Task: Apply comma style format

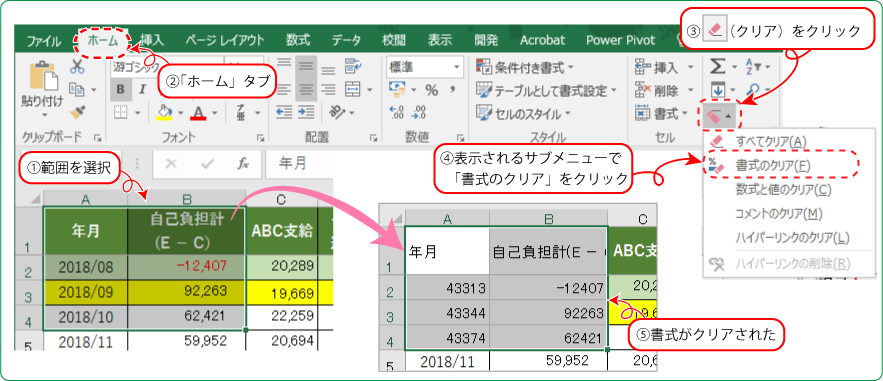Action: pyautogui.click(x=452, y=90)
